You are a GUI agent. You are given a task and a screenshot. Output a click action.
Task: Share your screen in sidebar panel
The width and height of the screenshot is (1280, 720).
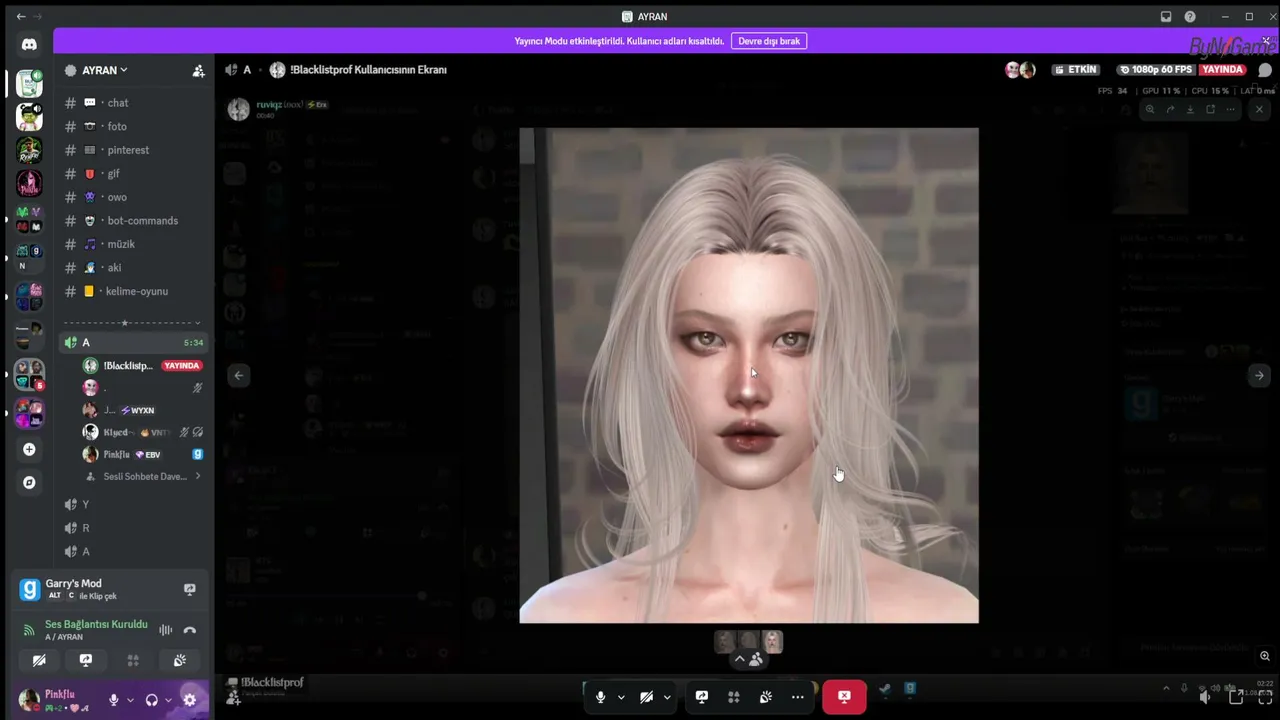pyautogui.click(x=85, y=660)
